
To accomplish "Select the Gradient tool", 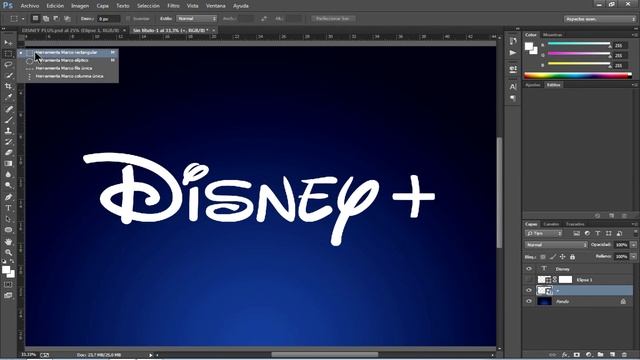I will coord(8,163).
